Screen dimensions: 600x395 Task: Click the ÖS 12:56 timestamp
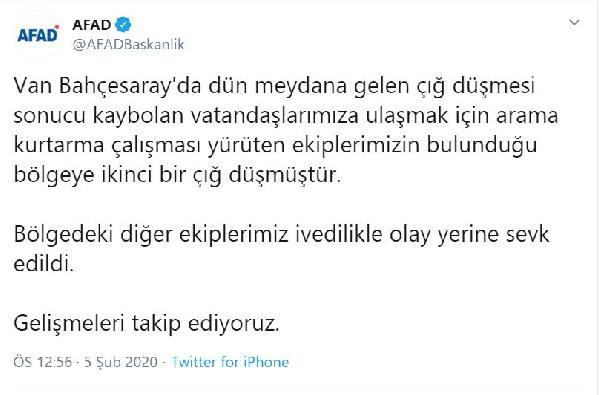point(42,362)
